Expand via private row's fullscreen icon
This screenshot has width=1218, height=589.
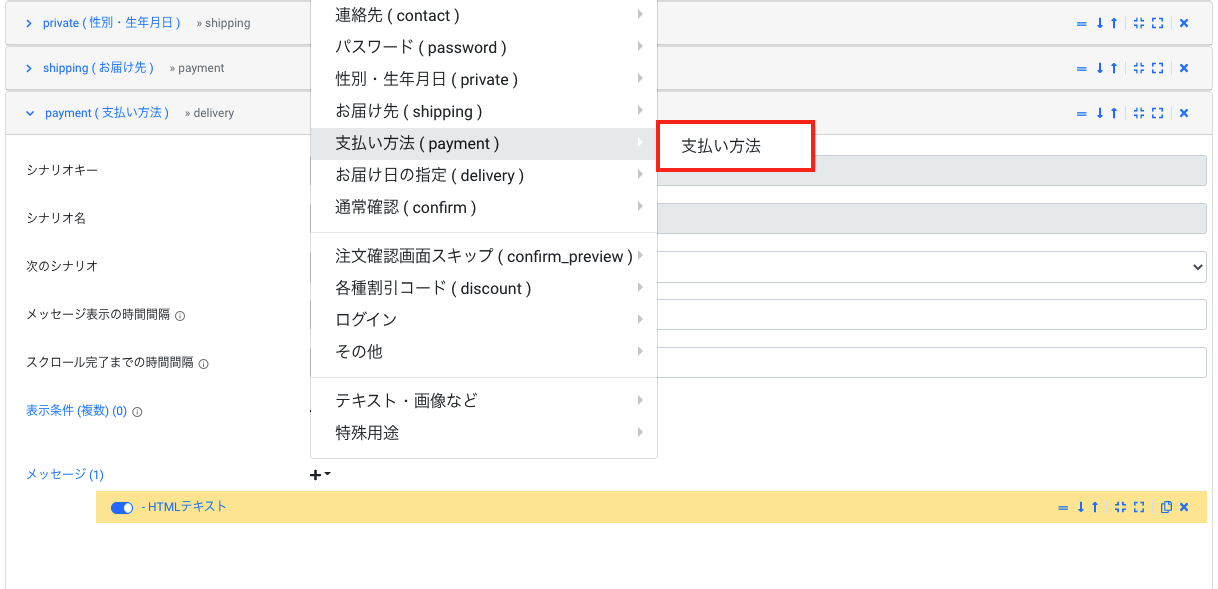[x=1158, y=23]
